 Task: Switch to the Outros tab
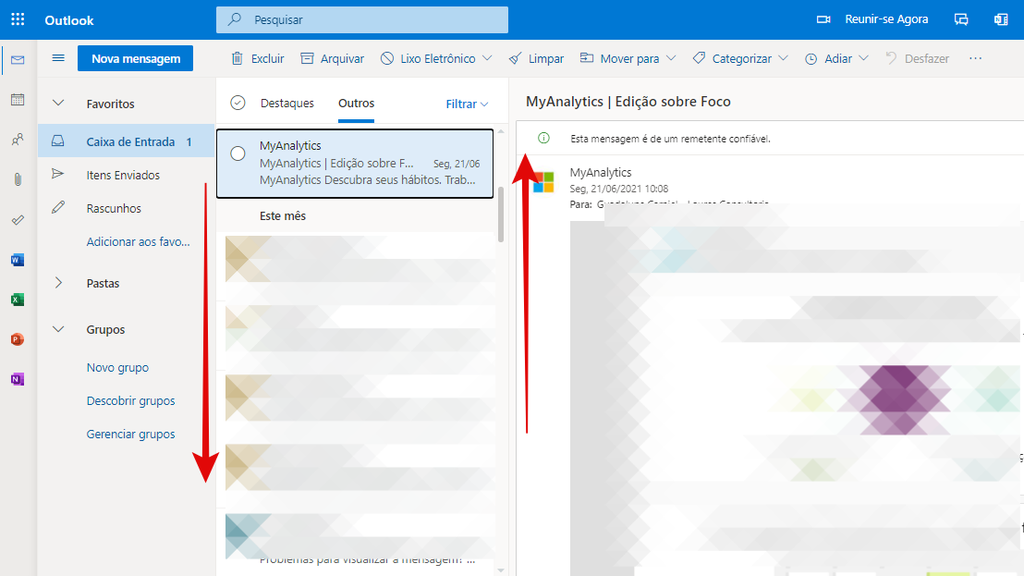tap(356, 103)
